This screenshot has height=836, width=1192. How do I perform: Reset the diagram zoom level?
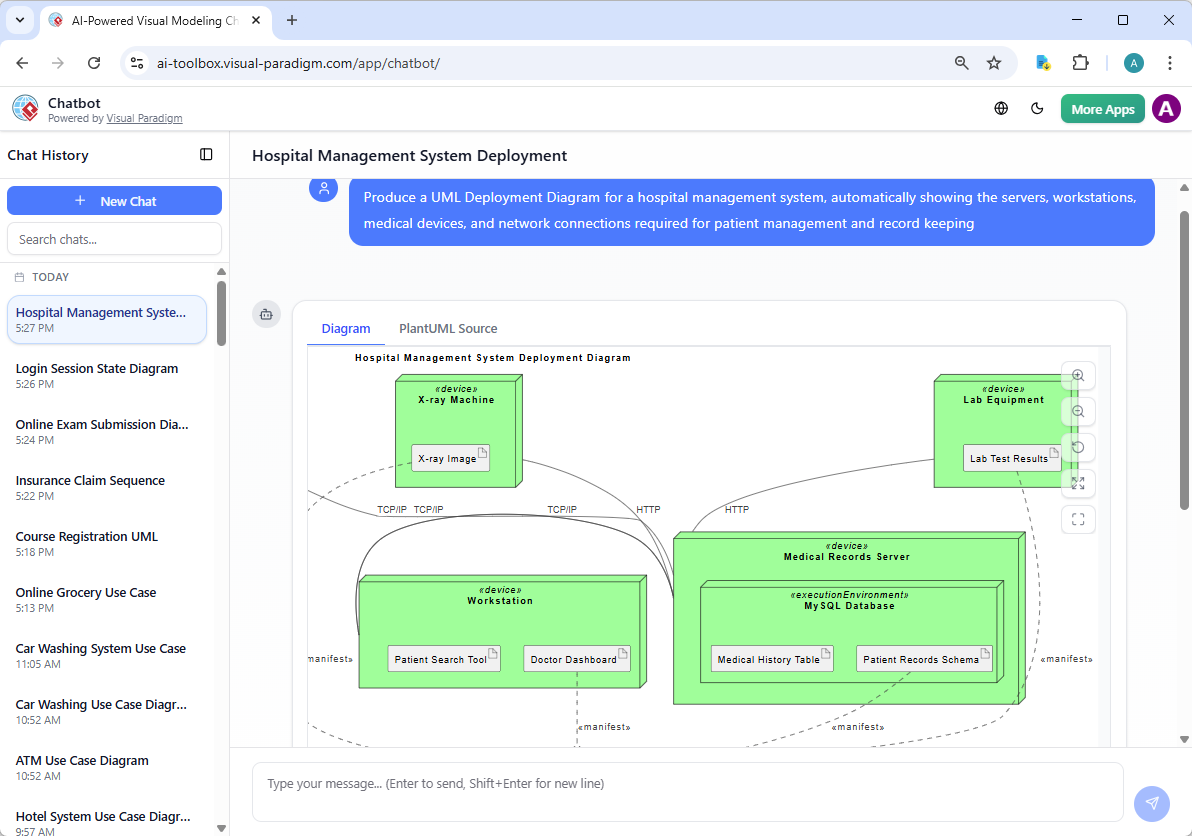click(1078, 447)
